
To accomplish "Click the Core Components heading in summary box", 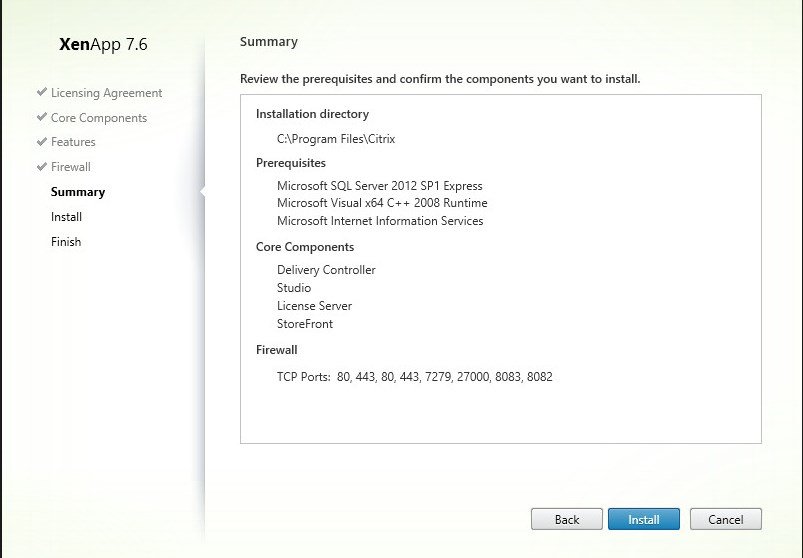I will pyautogui.click(x=305, y=247).
